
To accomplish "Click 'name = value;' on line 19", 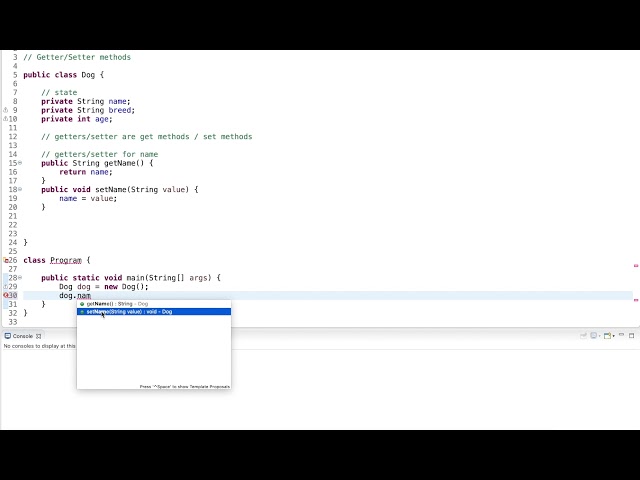I will (x=88, y=198).
